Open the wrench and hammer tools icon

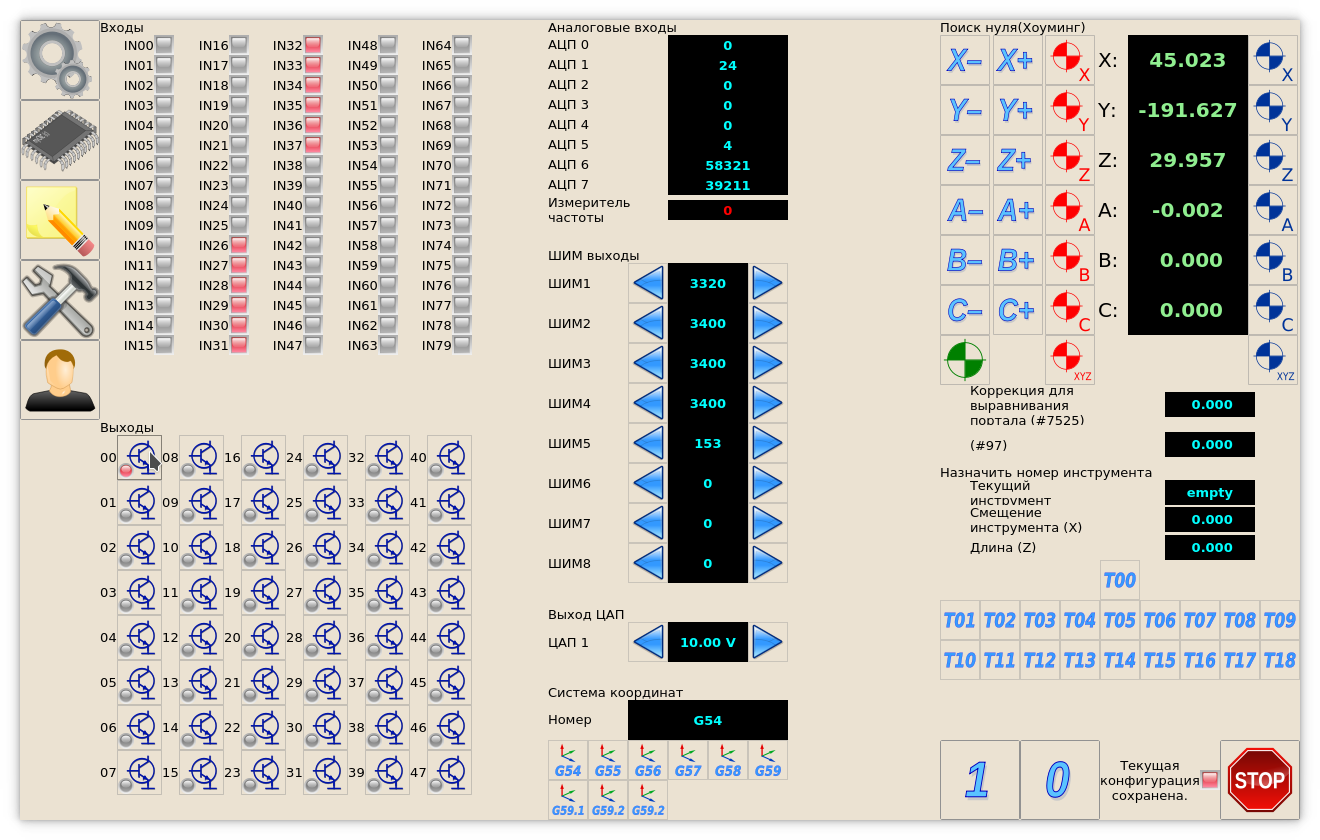point(60,300)
